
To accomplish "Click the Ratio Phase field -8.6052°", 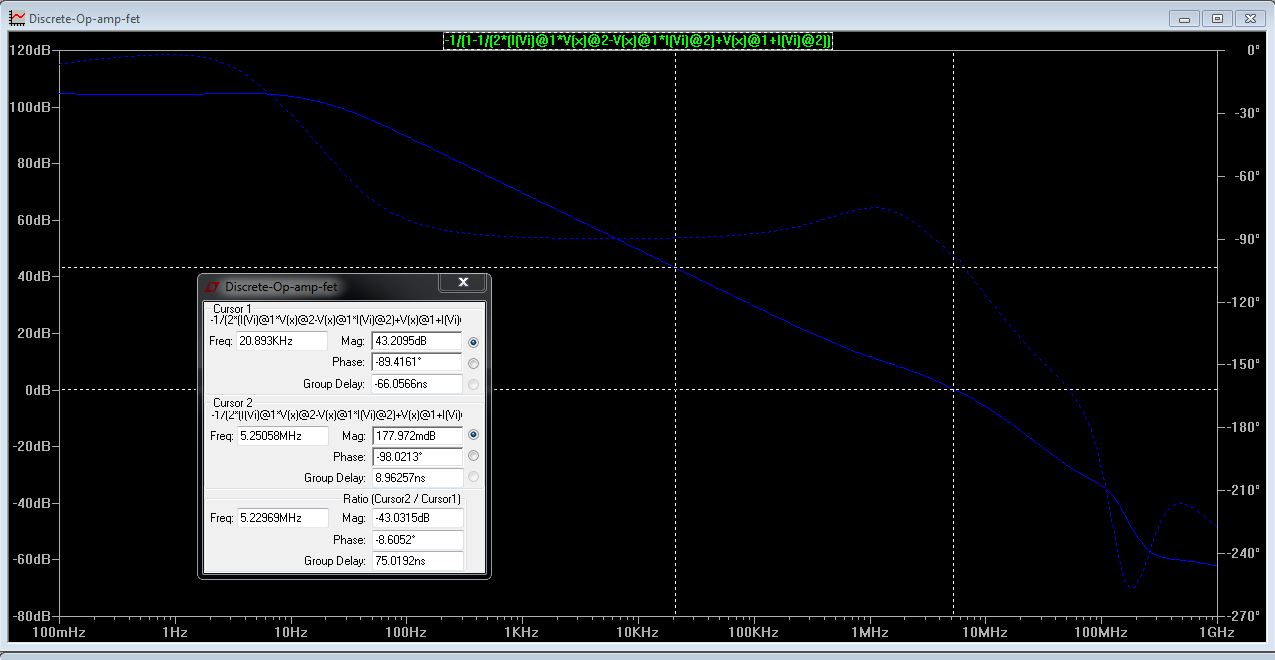I will pos(416,540).
